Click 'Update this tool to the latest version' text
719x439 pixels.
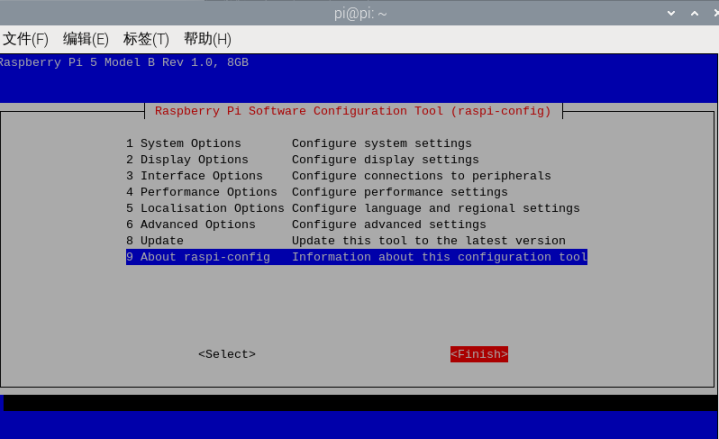click(428, 241)
